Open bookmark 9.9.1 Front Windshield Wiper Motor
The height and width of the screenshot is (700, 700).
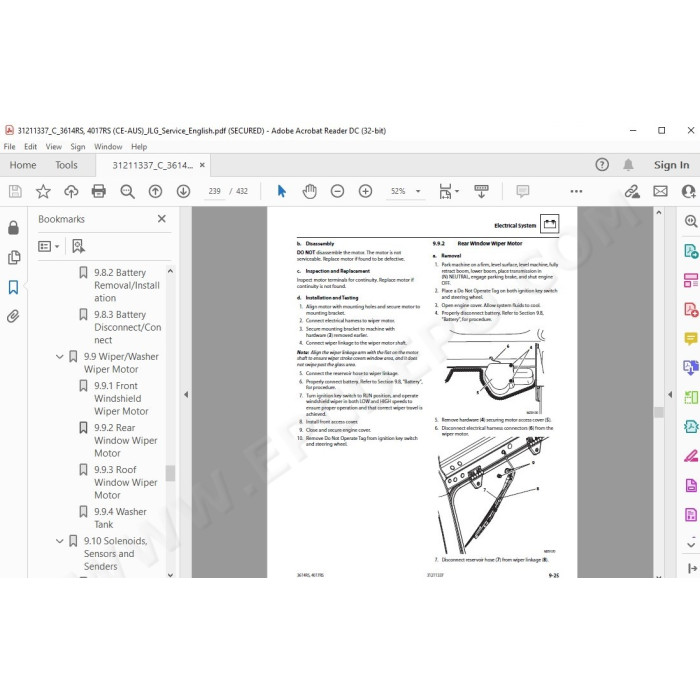121,398
